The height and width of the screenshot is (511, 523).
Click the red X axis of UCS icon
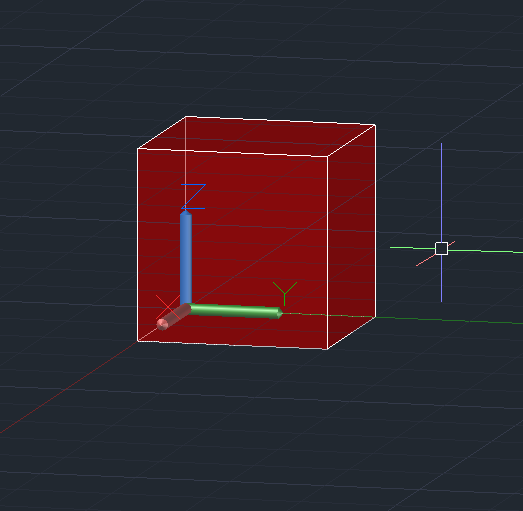point(173,317)
